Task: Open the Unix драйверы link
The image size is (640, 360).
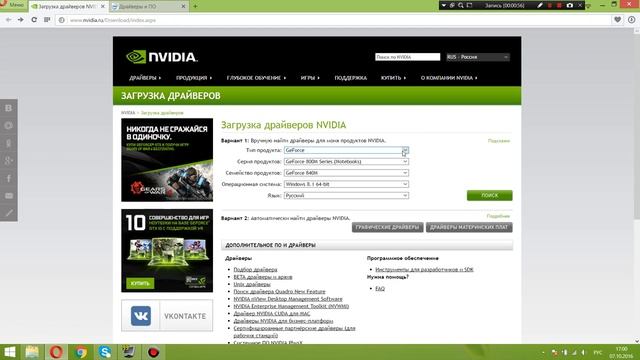Action: [x=252, y=284]
